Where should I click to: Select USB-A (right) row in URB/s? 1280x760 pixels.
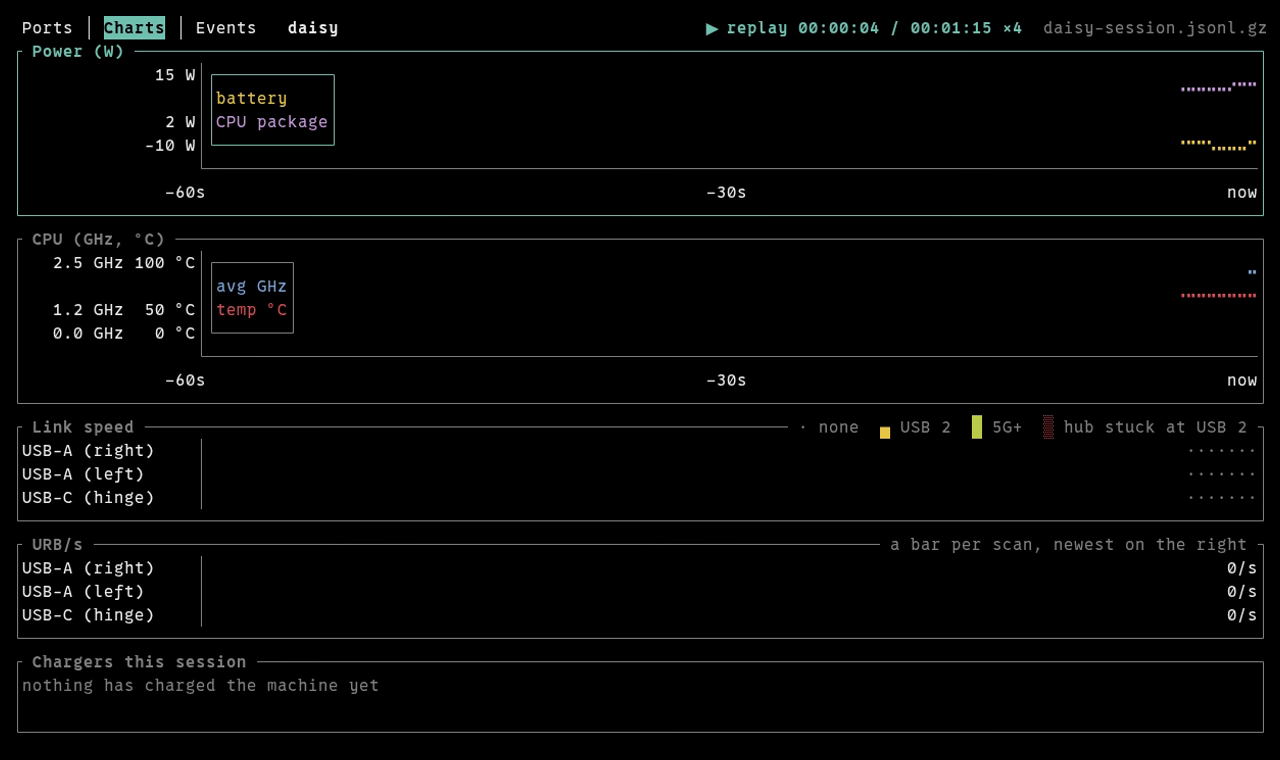[x=640, y=568]
